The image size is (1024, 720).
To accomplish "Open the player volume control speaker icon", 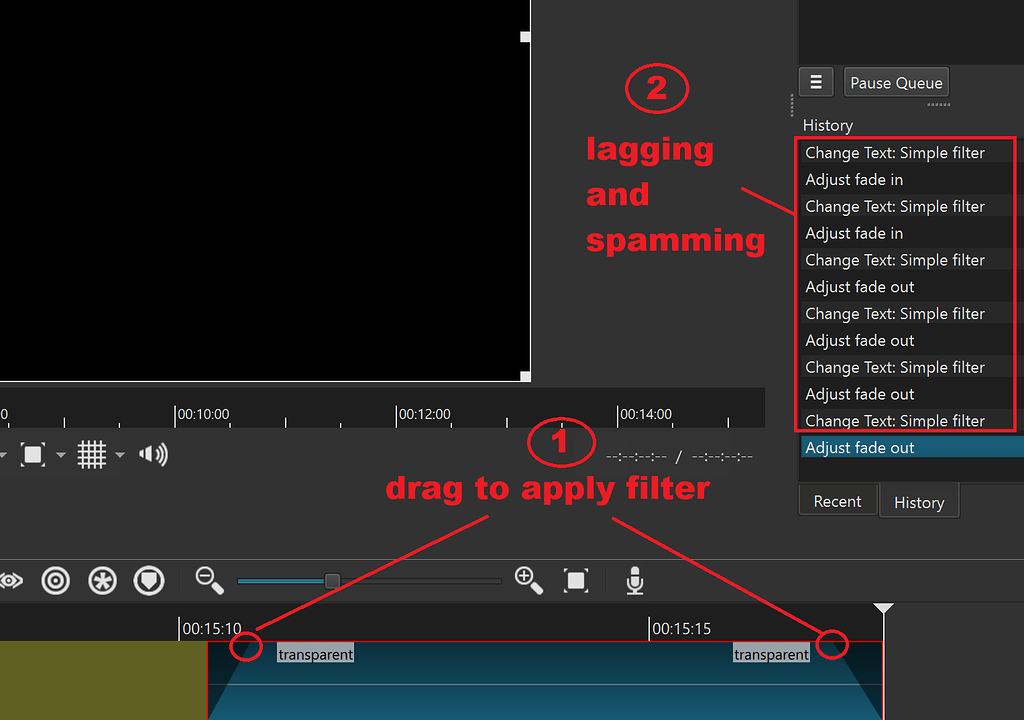I will [153, 454].
